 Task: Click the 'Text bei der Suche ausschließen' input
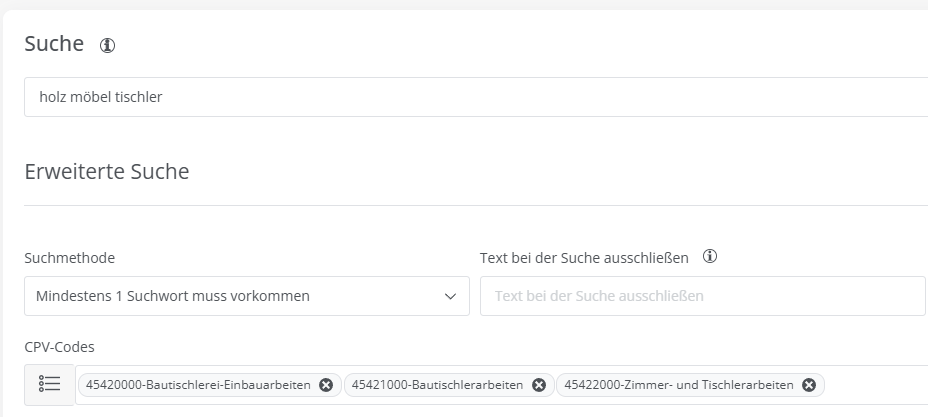click(x=702, y=296)
